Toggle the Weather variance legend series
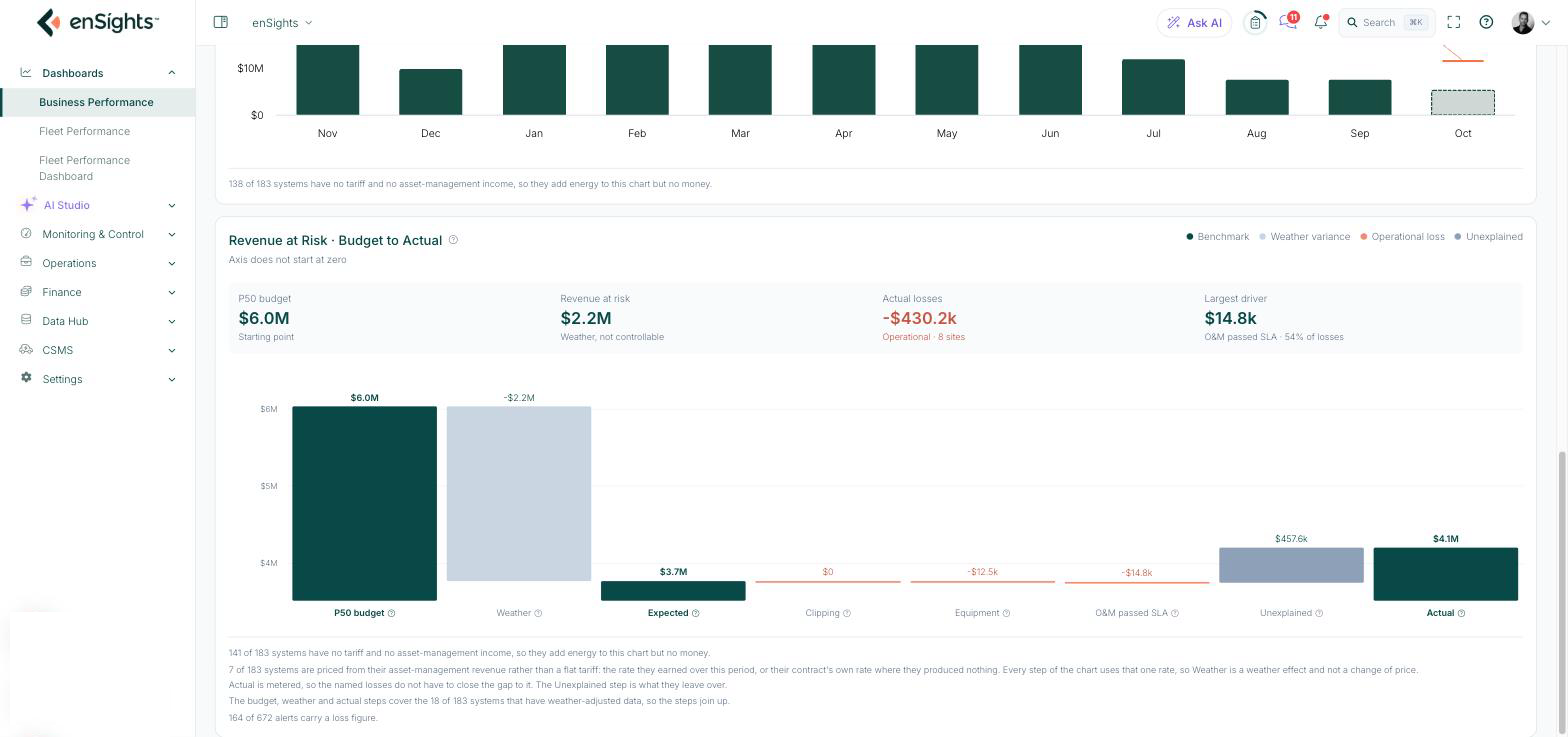The image size is (1568, 737). (x=1305, y=237)
